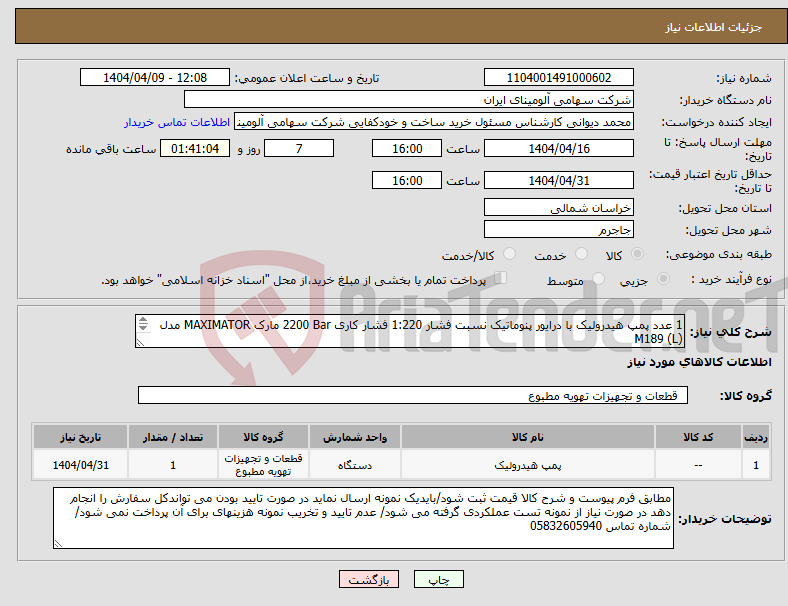Screen dimensions: 788x606
Task: Click the table cell date 1404/04/31
Action: 80,465
